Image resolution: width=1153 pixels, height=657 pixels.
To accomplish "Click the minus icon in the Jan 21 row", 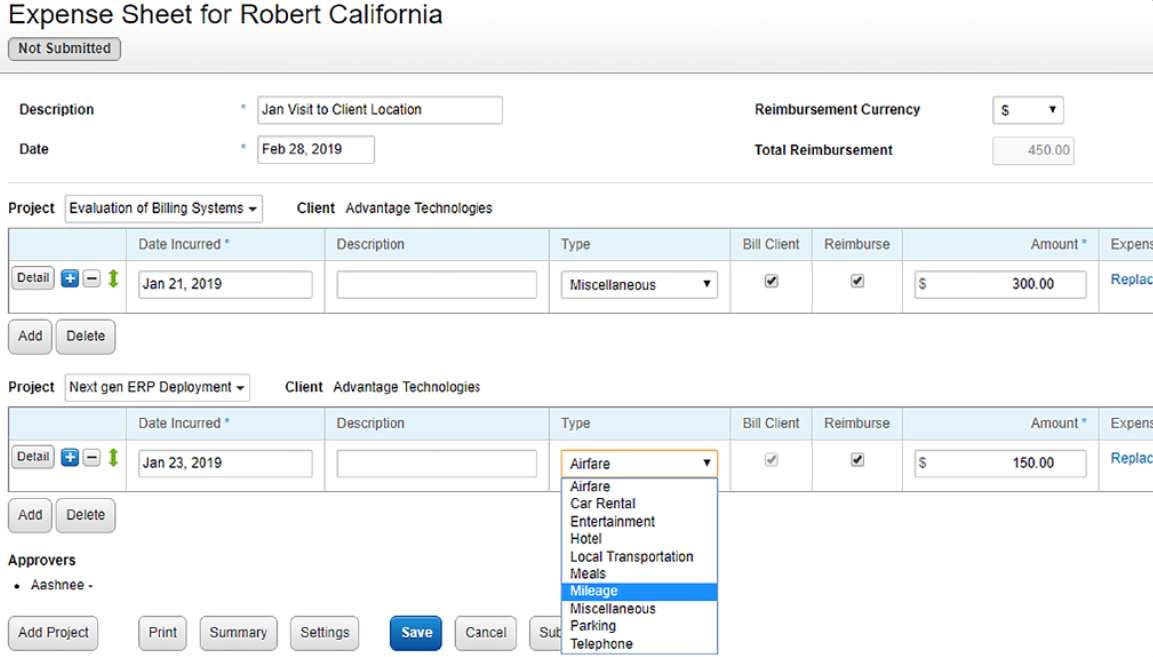I will [x=91, y=279].
